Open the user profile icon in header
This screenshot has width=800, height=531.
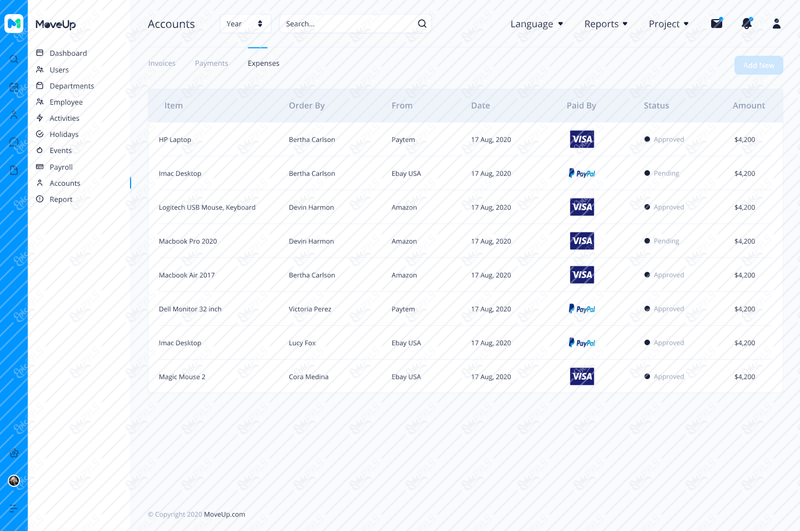click(777, 23)
